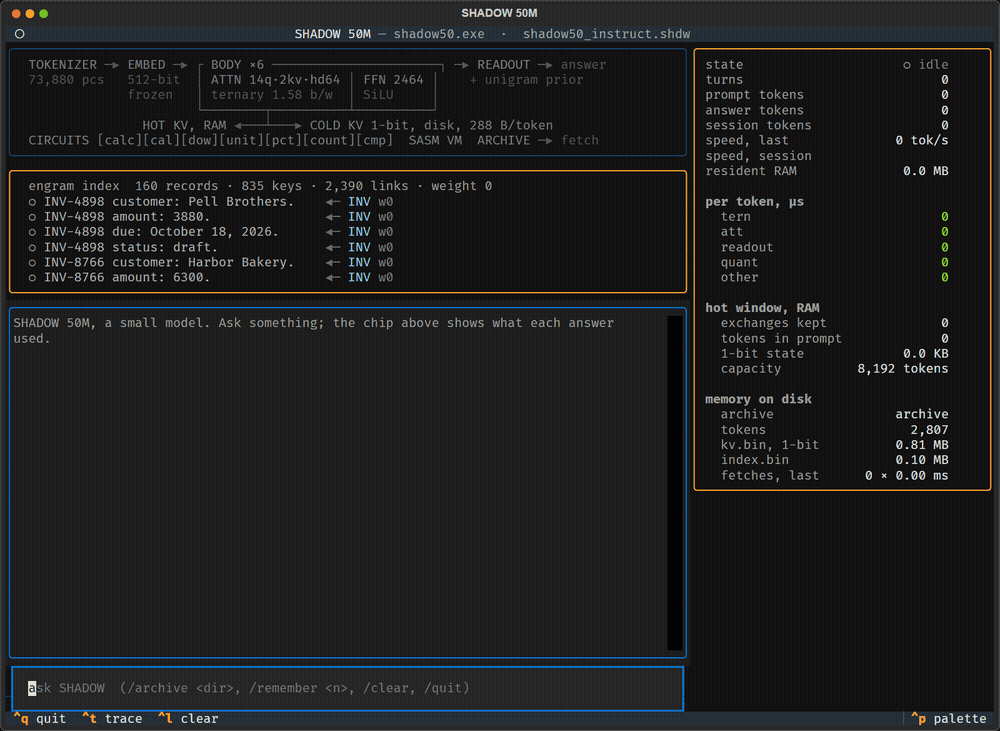This screenshot has width=1000, height=731.
Task: Click the INV tag on the Pell Brothers row
Action: [359, 202]
